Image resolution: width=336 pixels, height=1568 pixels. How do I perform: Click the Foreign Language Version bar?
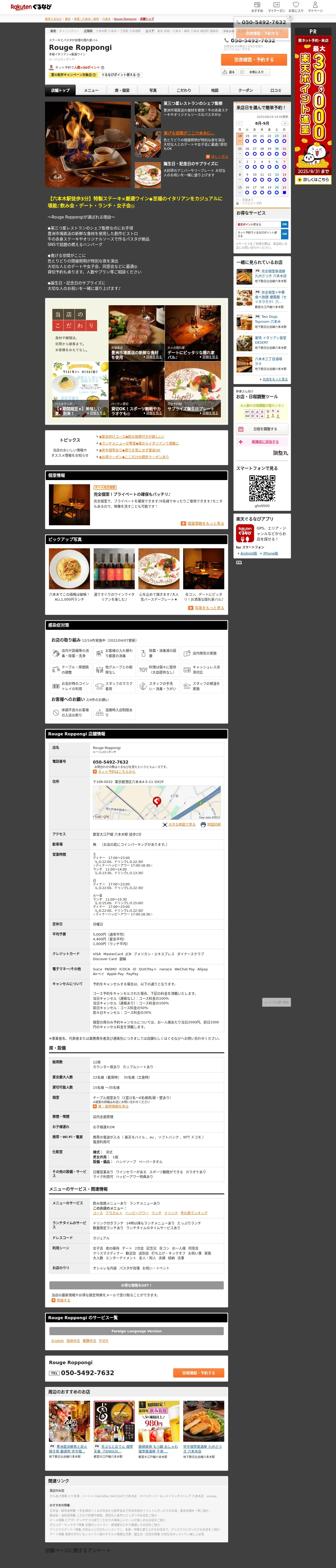coord(137,1331)
